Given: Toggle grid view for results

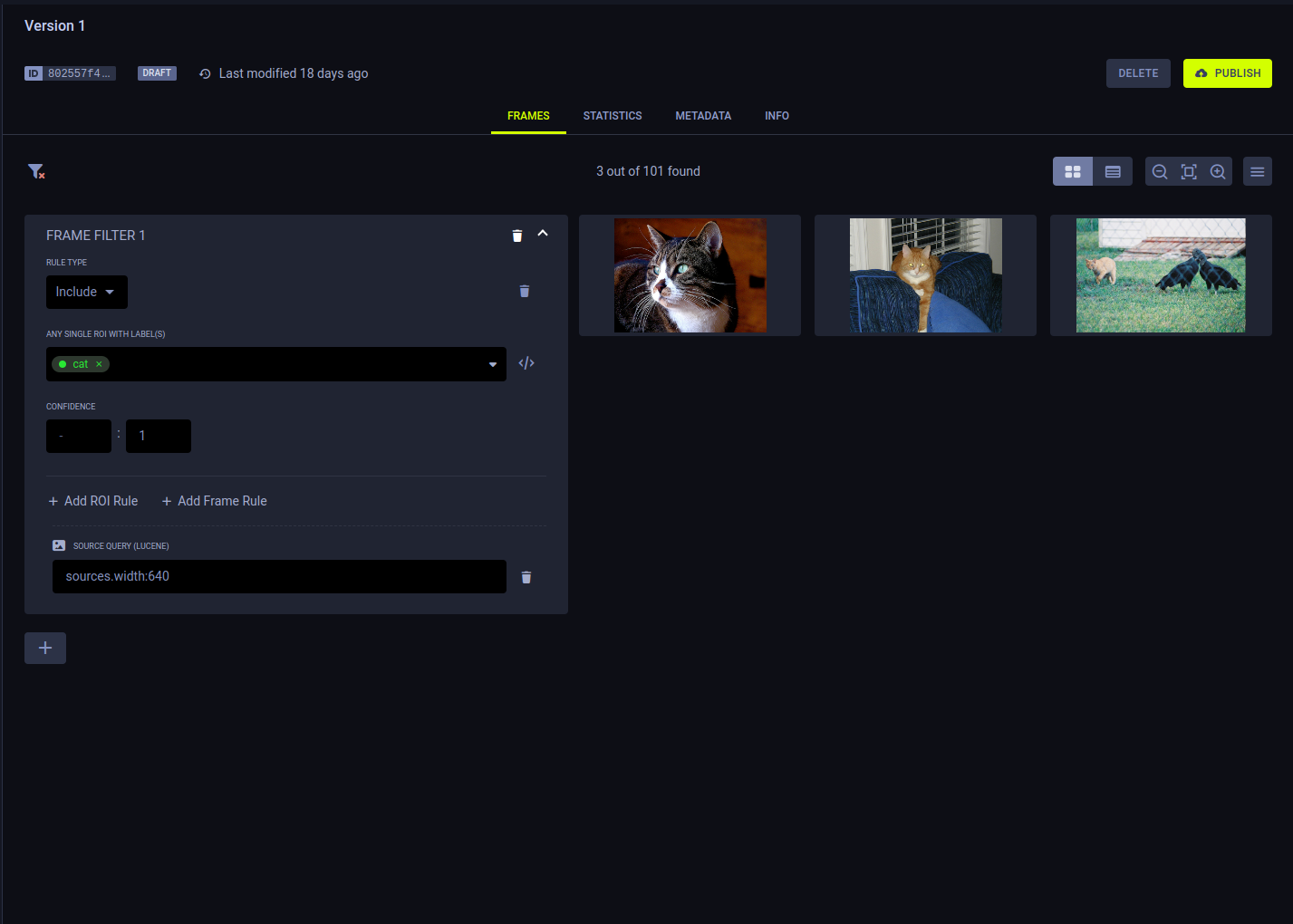Looking at the screenshot, I should pos(1073,170).
